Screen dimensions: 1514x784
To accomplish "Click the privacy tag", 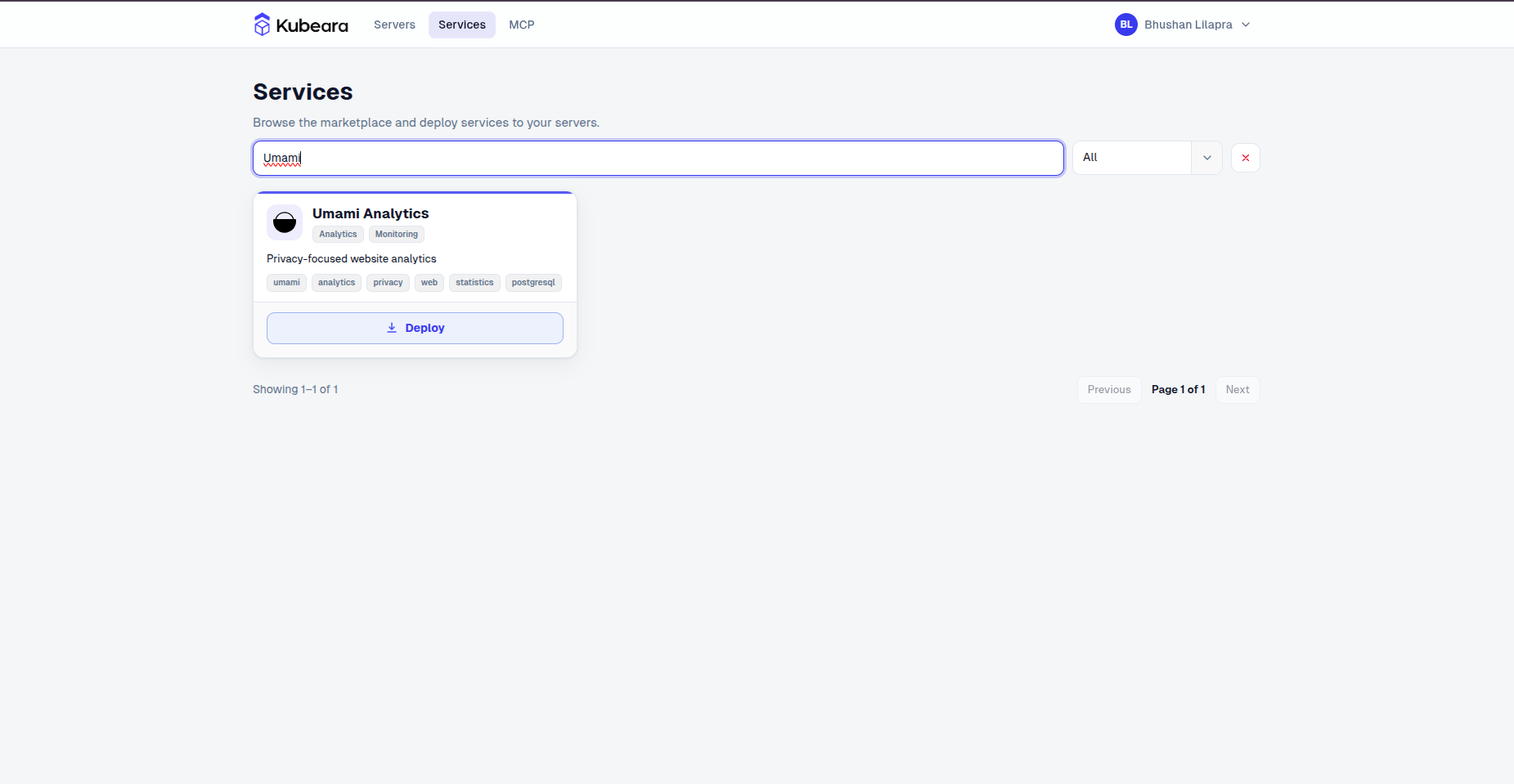I will tap(388, 283).
